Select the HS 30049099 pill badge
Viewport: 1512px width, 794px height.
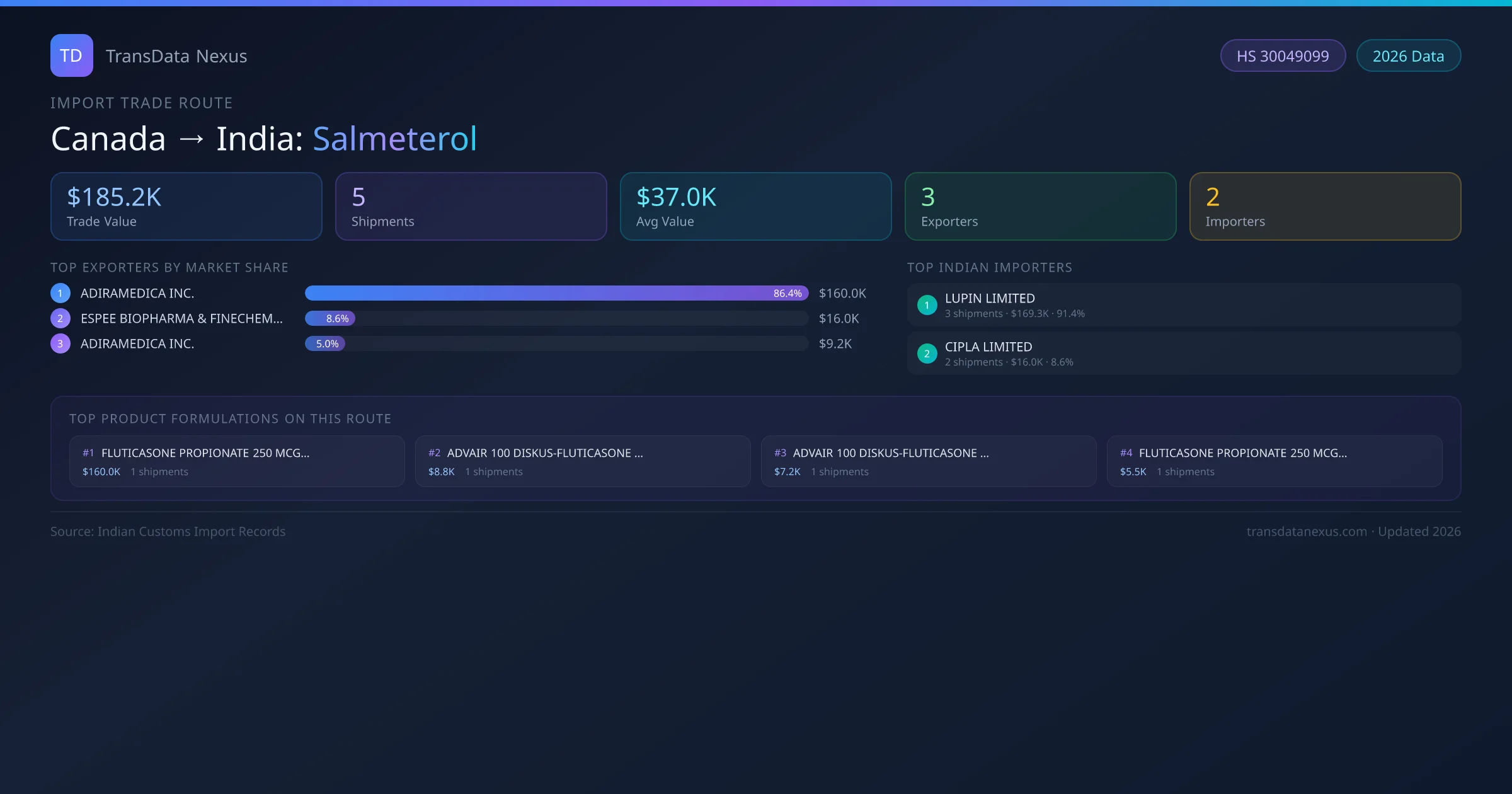point(1283,56)
